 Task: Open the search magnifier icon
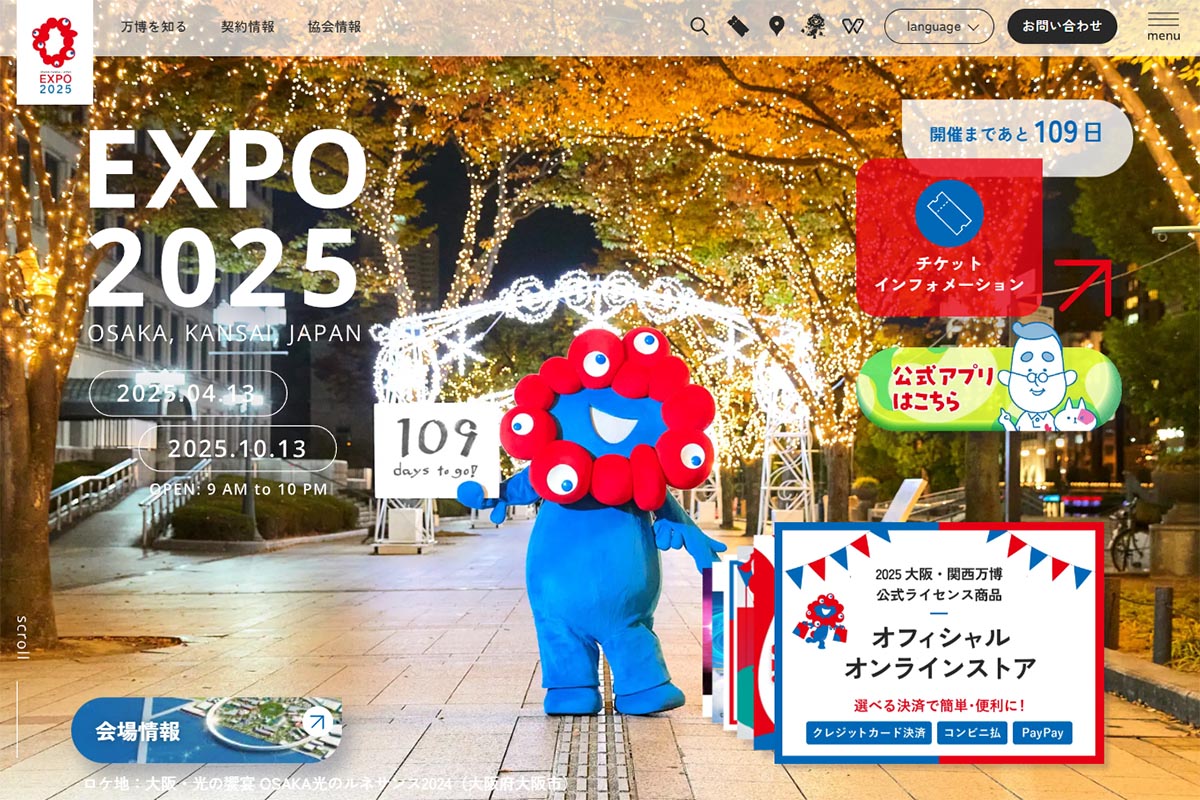point(699,27)
